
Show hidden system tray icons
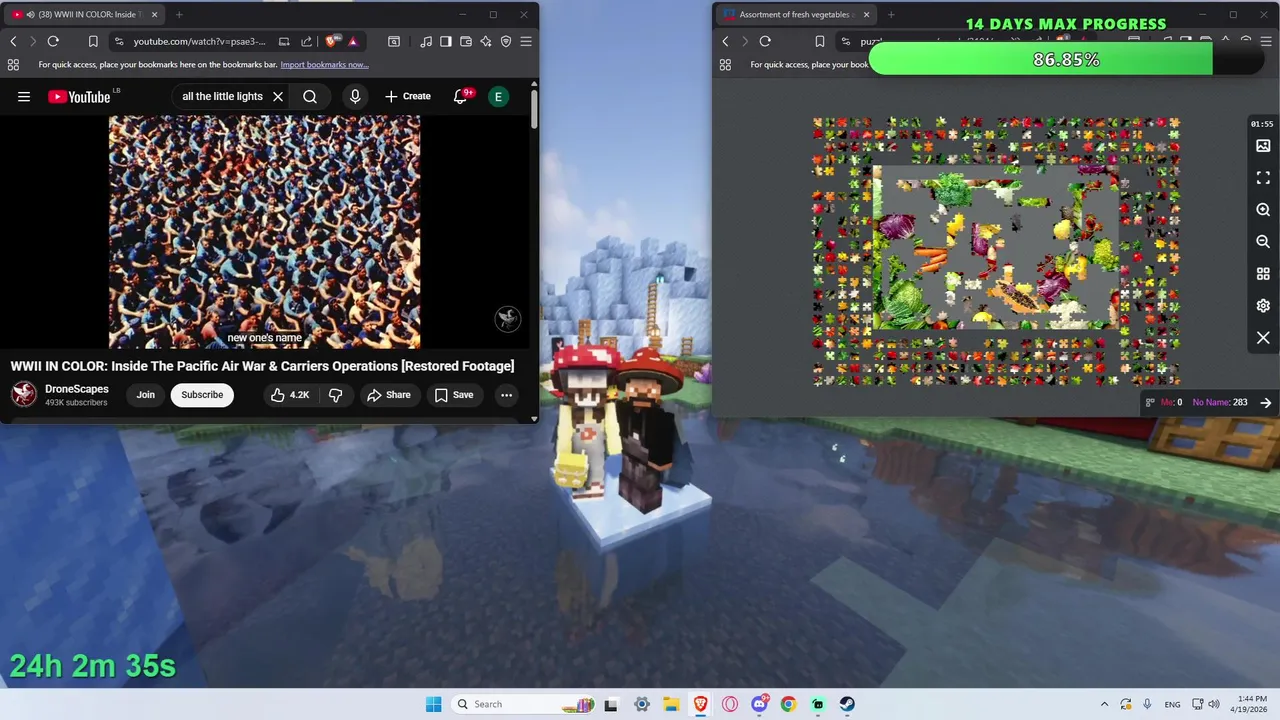click(x=1104, y=704)
